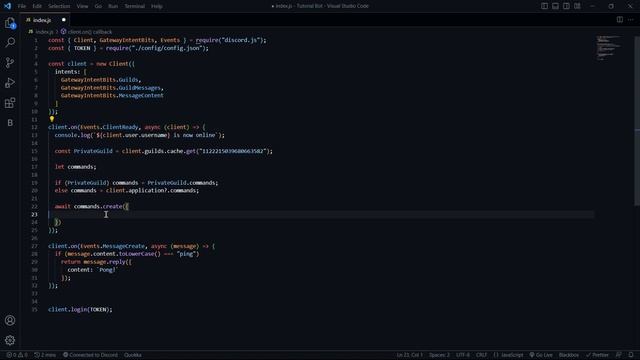The width and height of the screenshot is (640, 360).
Task: Click the '2 mins' time tracker status item
Action: pos(45,355)
